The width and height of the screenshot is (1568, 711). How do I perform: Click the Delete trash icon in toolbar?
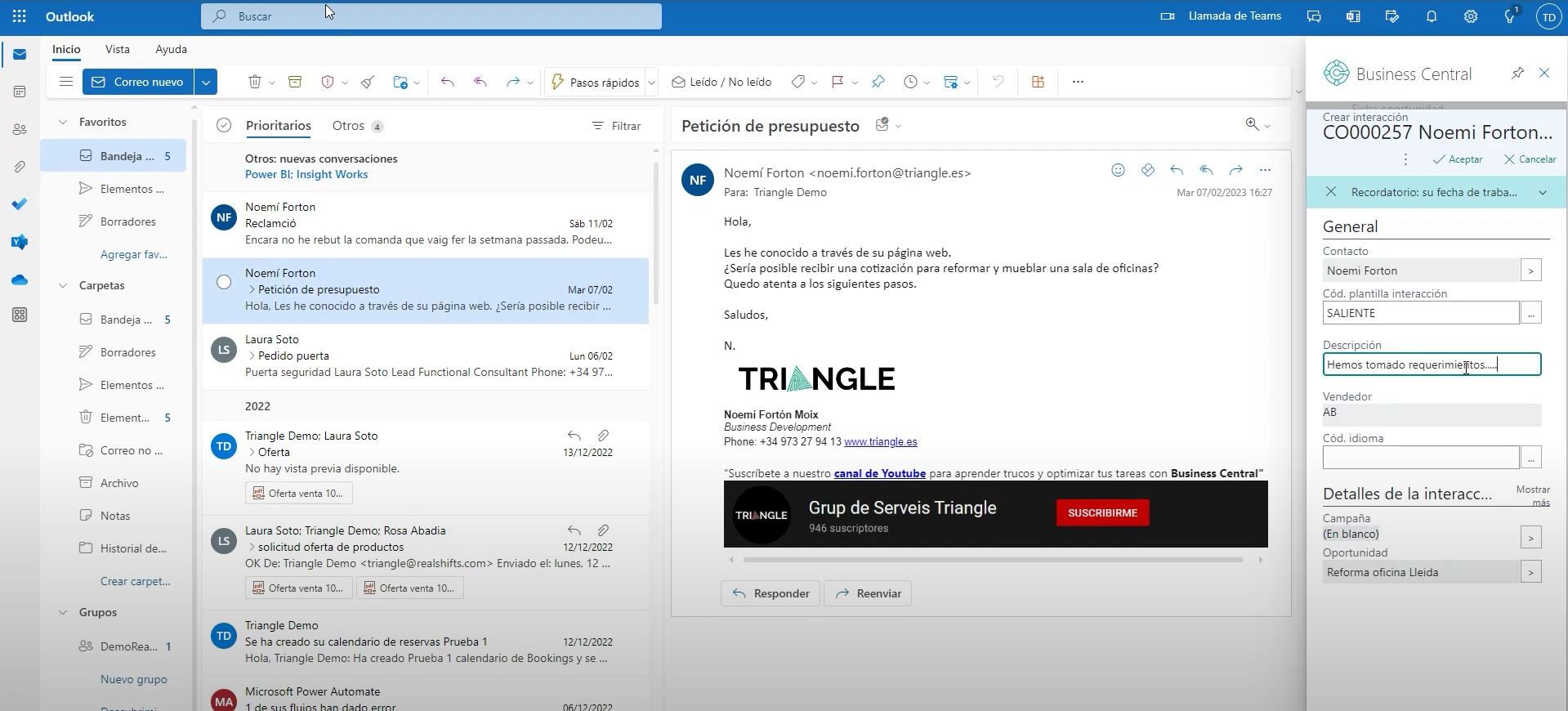tap(254, 82)
